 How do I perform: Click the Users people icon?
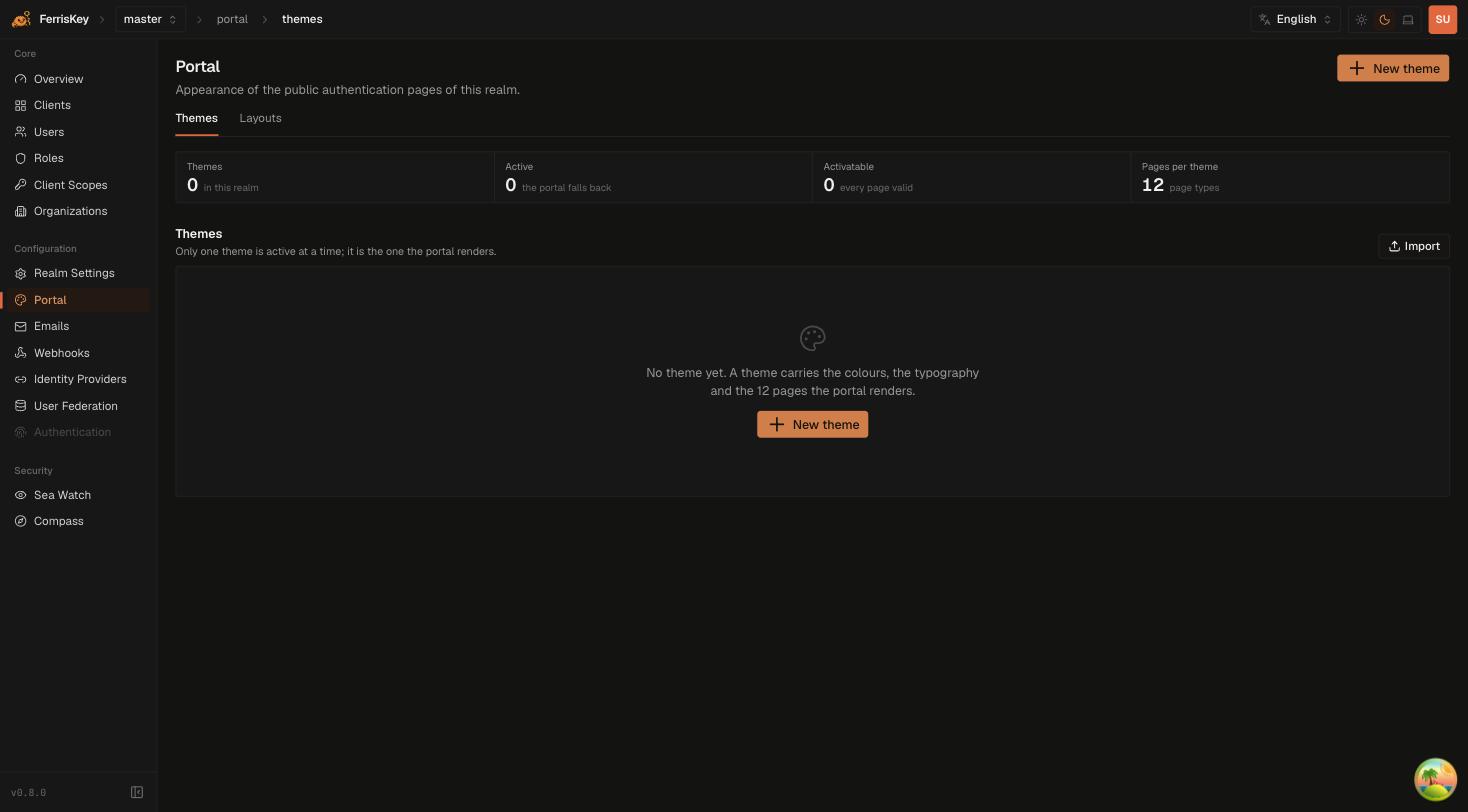click(20, 132)
